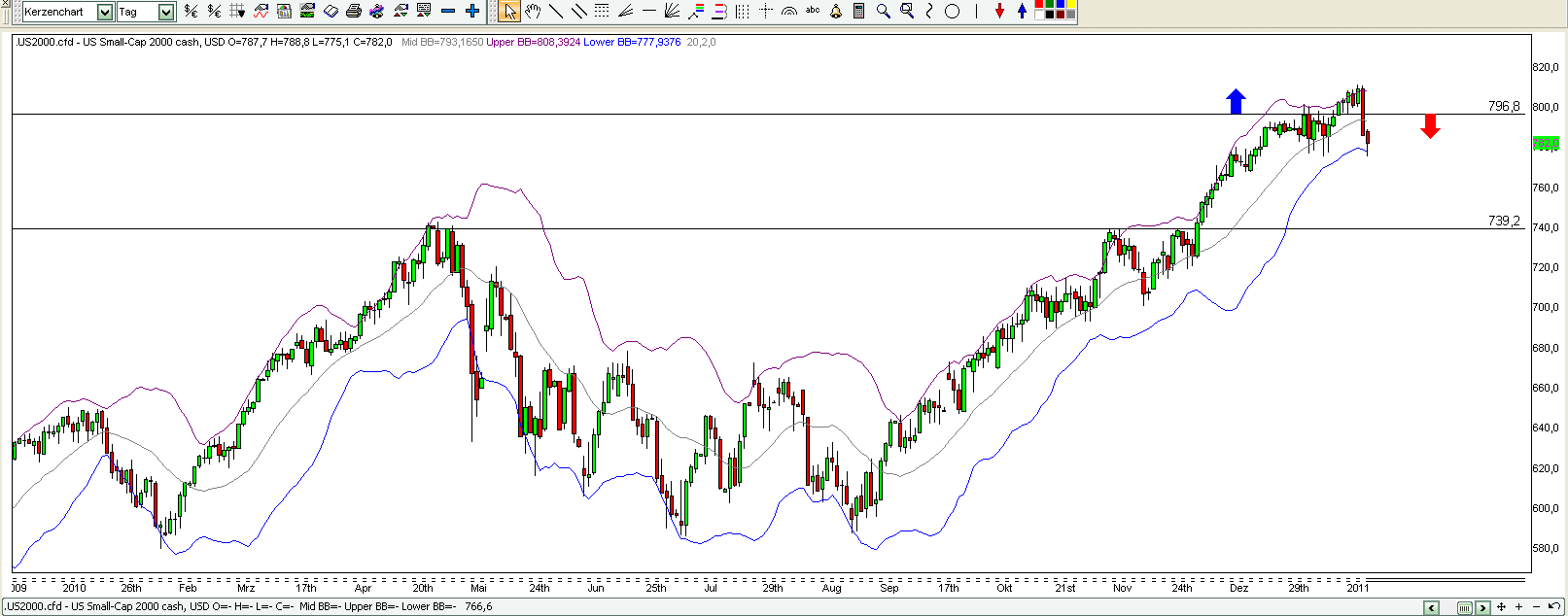Open the Kerzenchart chart type dropdown
Image resolution: width=1568 pixels, height=616 pixels.
pos(105,12)
